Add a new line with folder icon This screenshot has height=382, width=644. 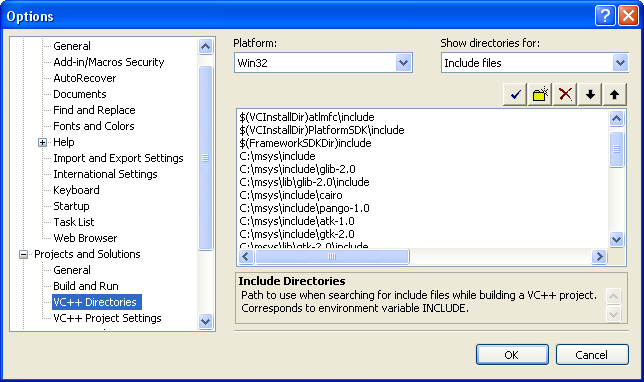point(540,94)
